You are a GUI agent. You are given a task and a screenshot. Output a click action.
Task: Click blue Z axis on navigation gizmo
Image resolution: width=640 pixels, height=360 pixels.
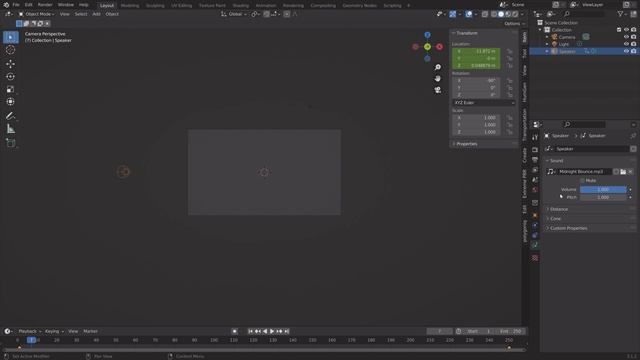[427, 35]
